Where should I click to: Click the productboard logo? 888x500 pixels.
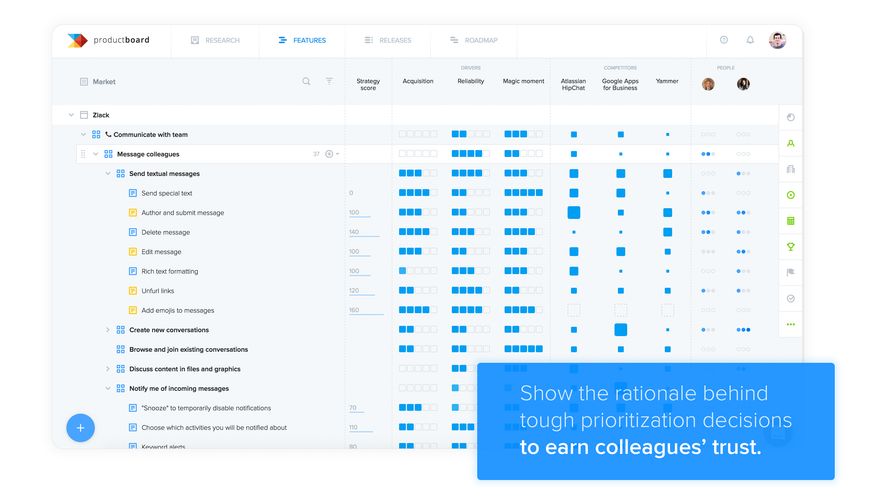109,40
